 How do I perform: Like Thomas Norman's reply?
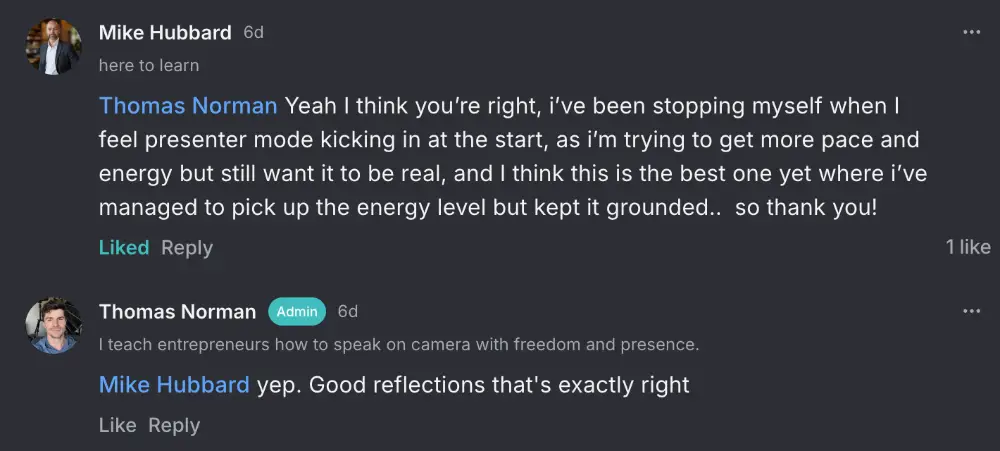click(x=117, y=425)
